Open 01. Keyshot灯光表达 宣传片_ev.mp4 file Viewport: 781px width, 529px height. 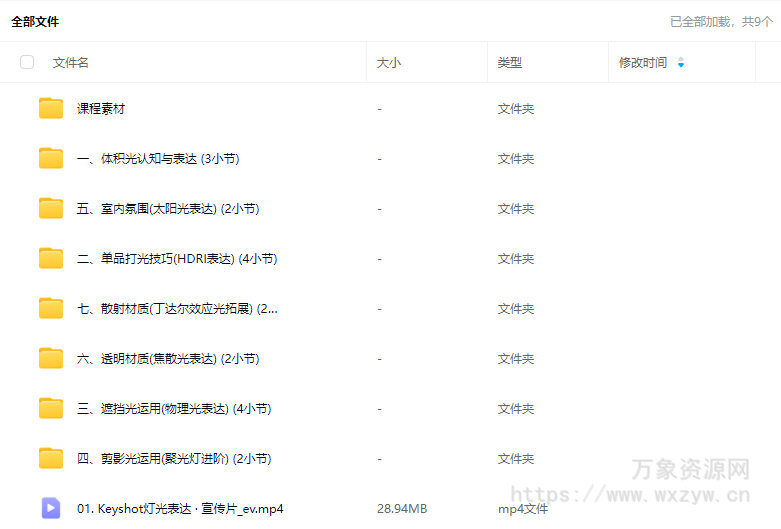coord(180,508)
